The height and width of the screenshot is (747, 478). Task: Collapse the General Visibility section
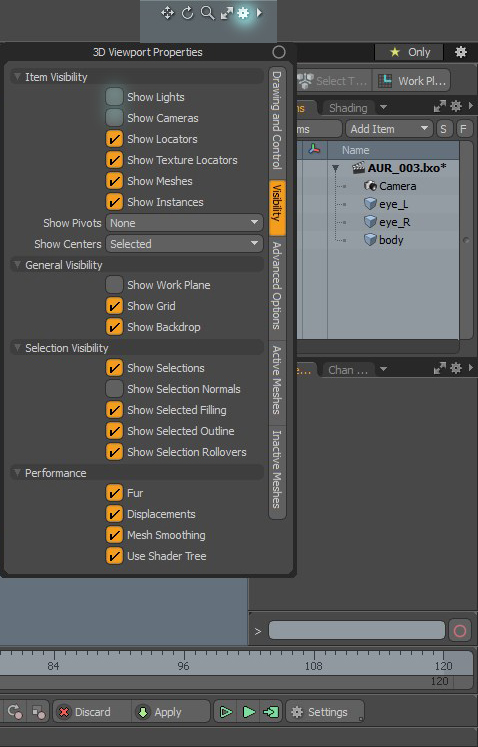[x=18, y=264]
